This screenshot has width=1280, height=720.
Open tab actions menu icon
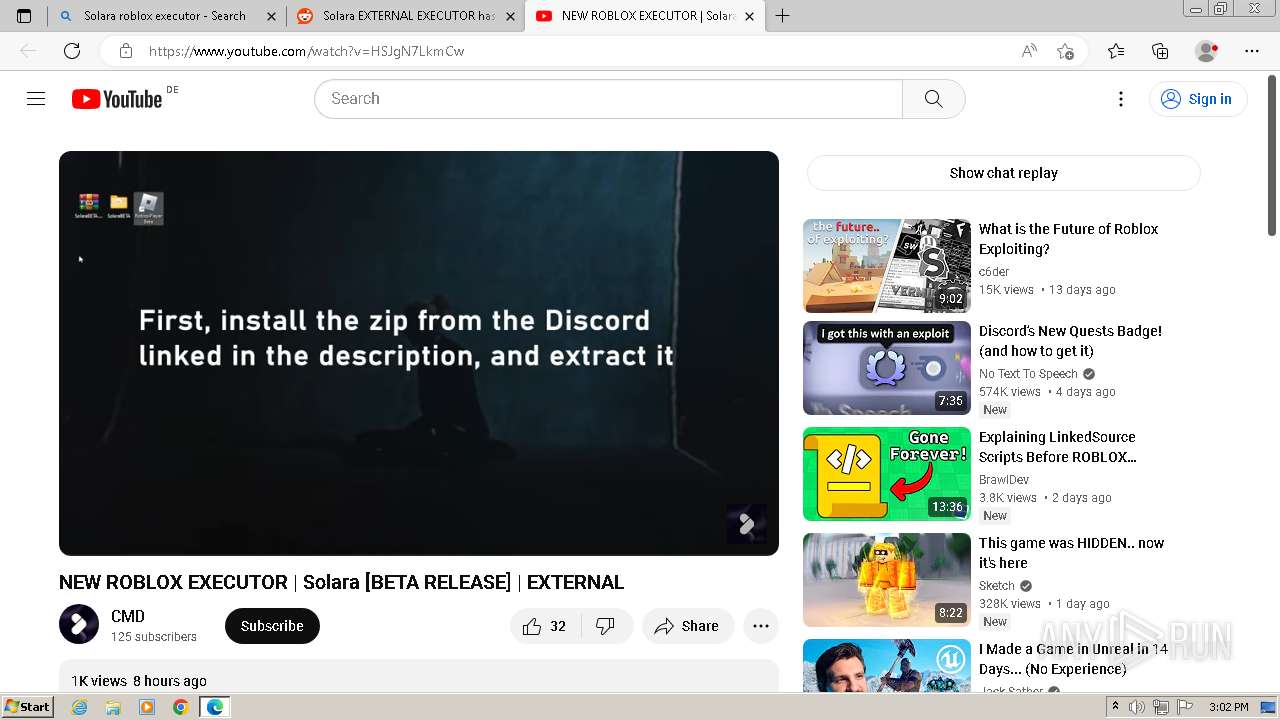click(24, 16)
